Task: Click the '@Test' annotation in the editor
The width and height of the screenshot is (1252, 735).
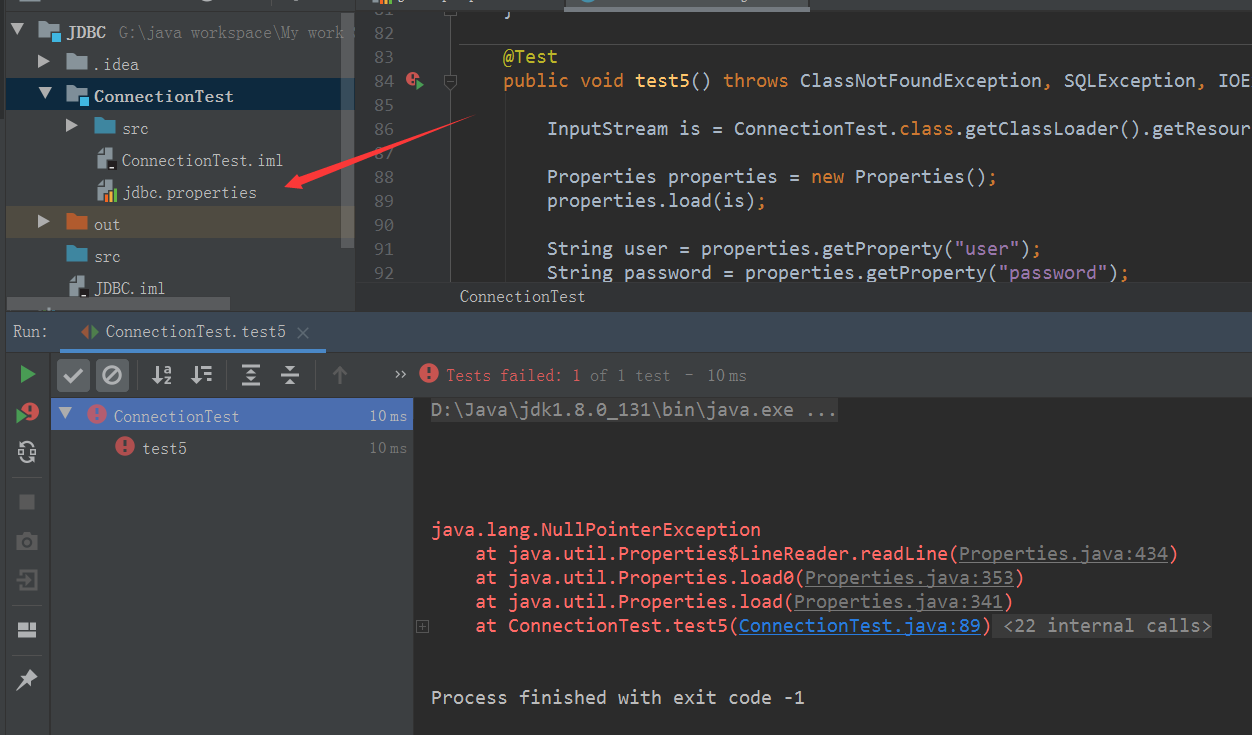Action: tap(530, 57)
